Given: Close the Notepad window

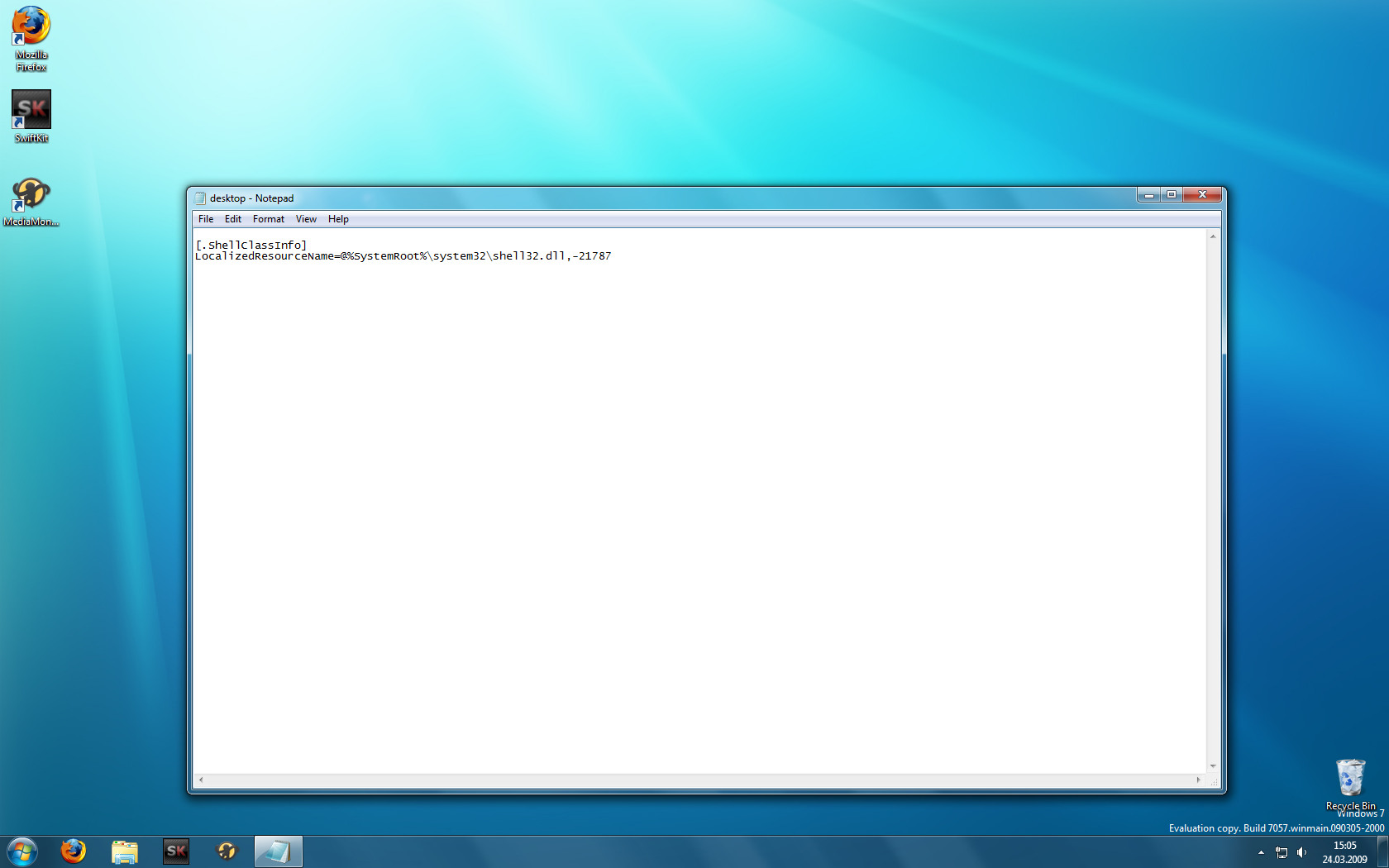Looking at the screenshot, I should (x=1202, y=195).
